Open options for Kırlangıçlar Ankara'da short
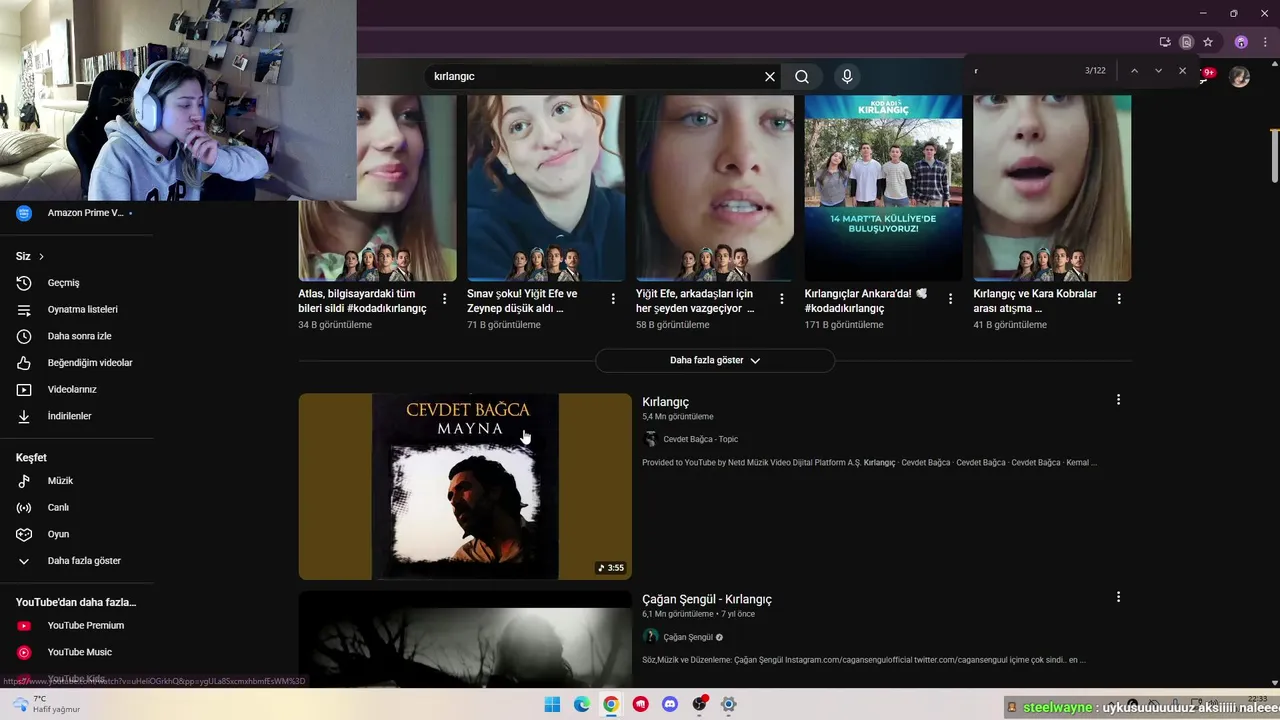Screen dimensions: 1280x720 (x=950, y=299)
